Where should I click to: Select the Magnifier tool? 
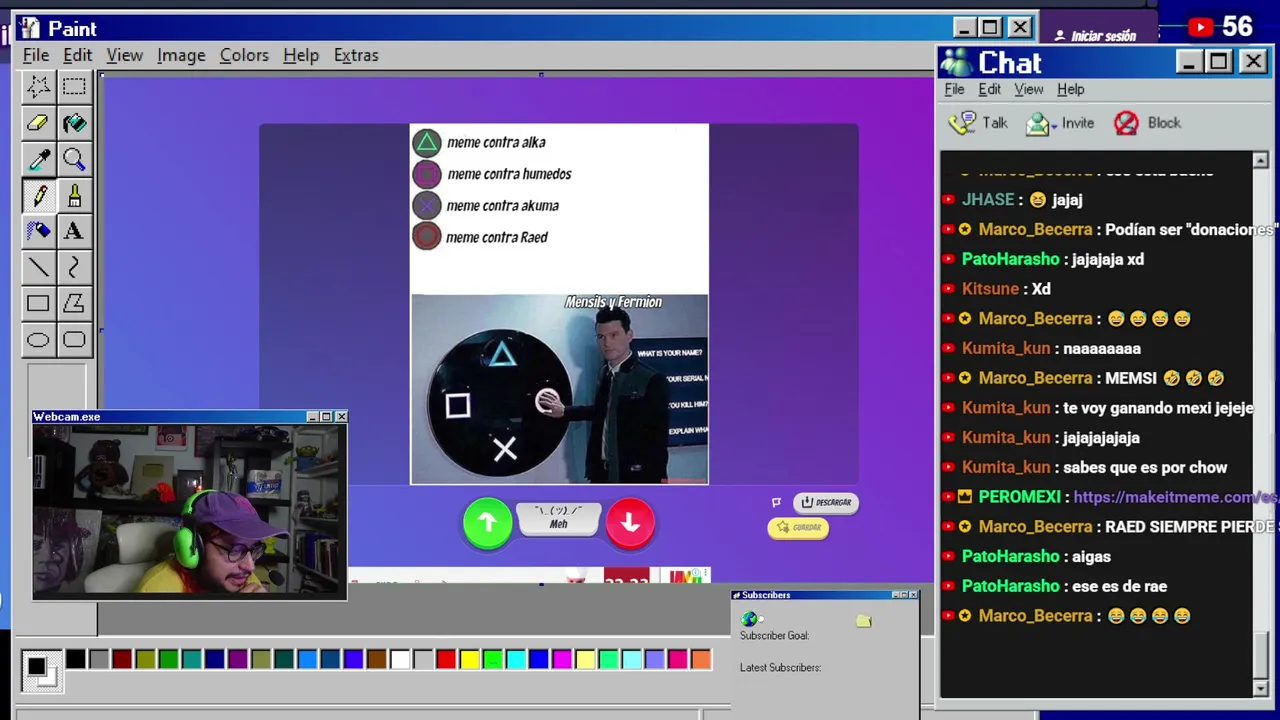[74, 159]
